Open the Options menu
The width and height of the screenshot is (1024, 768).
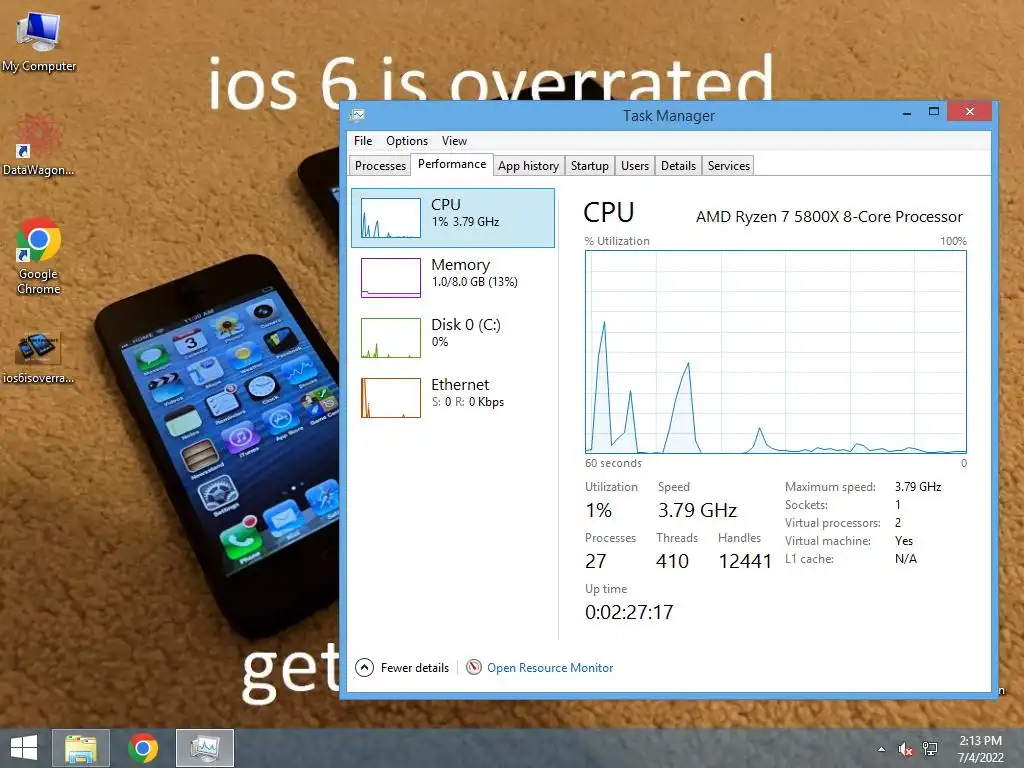click(x=407, y=141)
